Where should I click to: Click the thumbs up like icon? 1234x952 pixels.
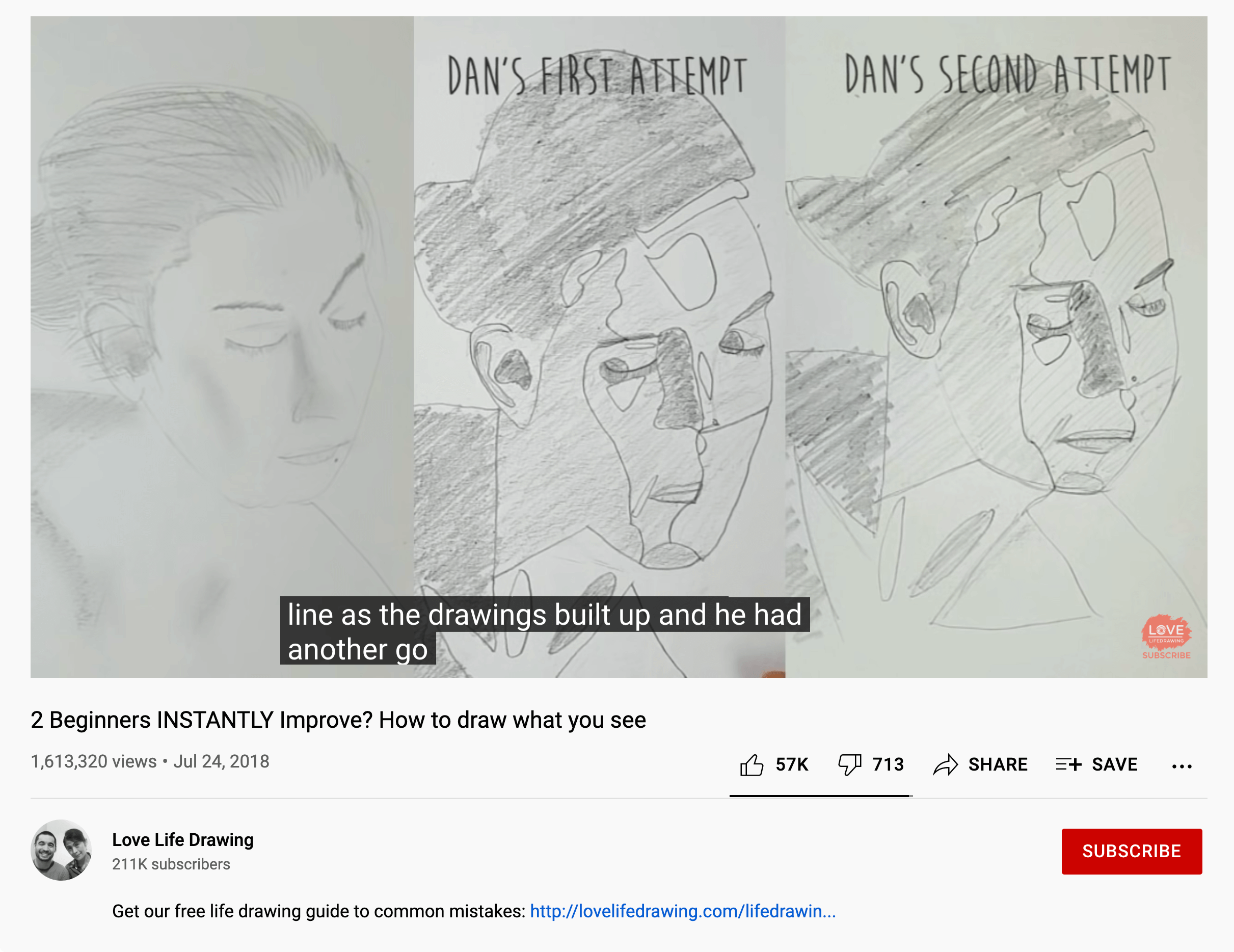point(752,765)
